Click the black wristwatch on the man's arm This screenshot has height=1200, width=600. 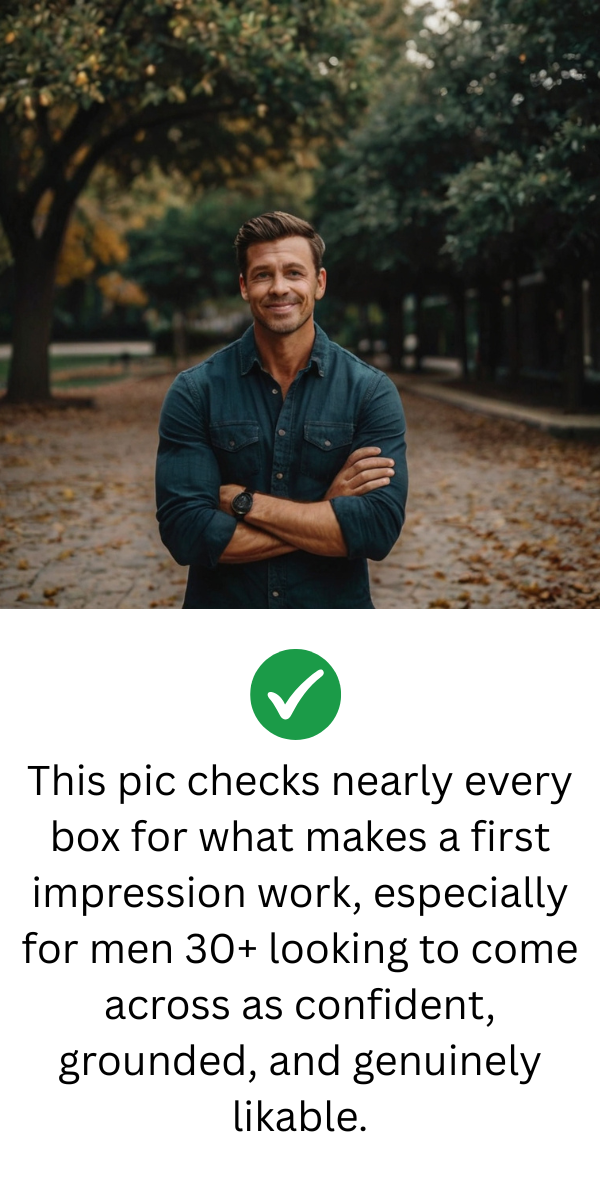[x=242, y=502]
